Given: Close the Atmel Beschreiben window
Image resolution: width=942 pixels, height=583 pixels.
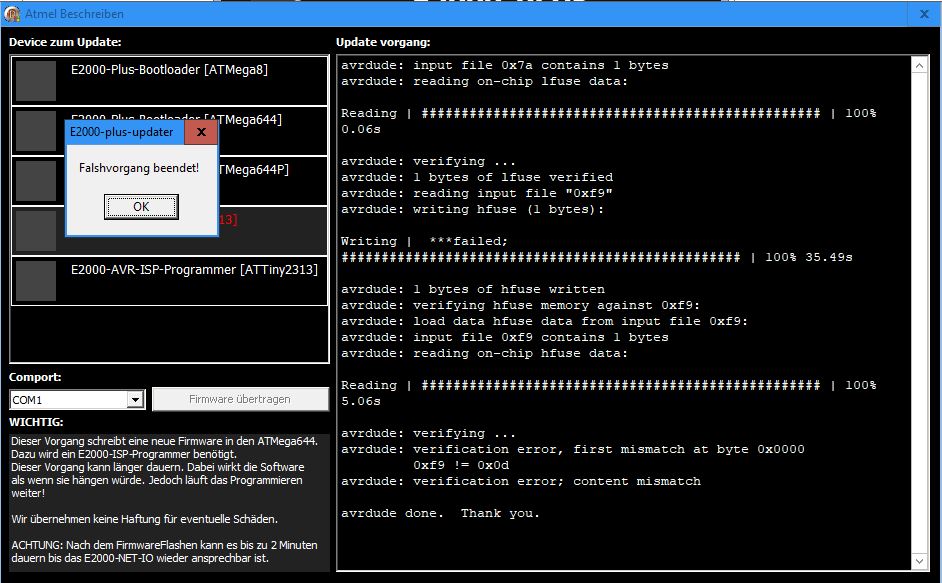Looking at the screenshot, I should (x=925, y=14).
